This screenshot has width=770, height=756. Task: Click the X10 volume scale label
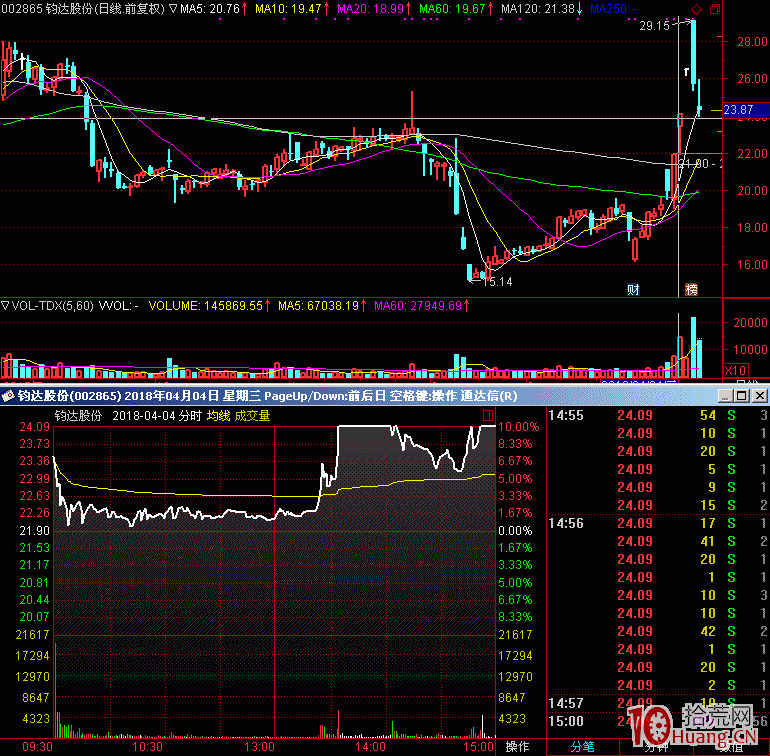pos(735,370)
